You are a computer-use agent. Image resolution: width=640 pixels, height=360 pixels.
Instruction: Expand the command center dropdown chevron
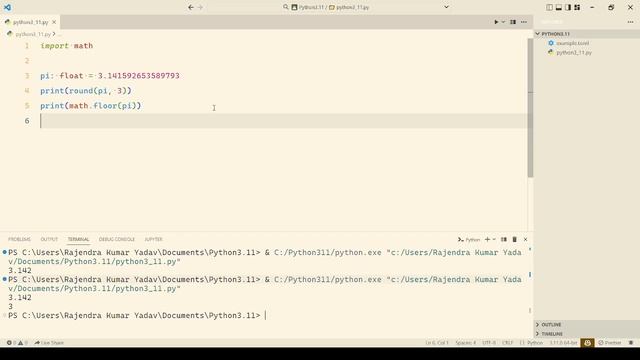pos(447,7)
